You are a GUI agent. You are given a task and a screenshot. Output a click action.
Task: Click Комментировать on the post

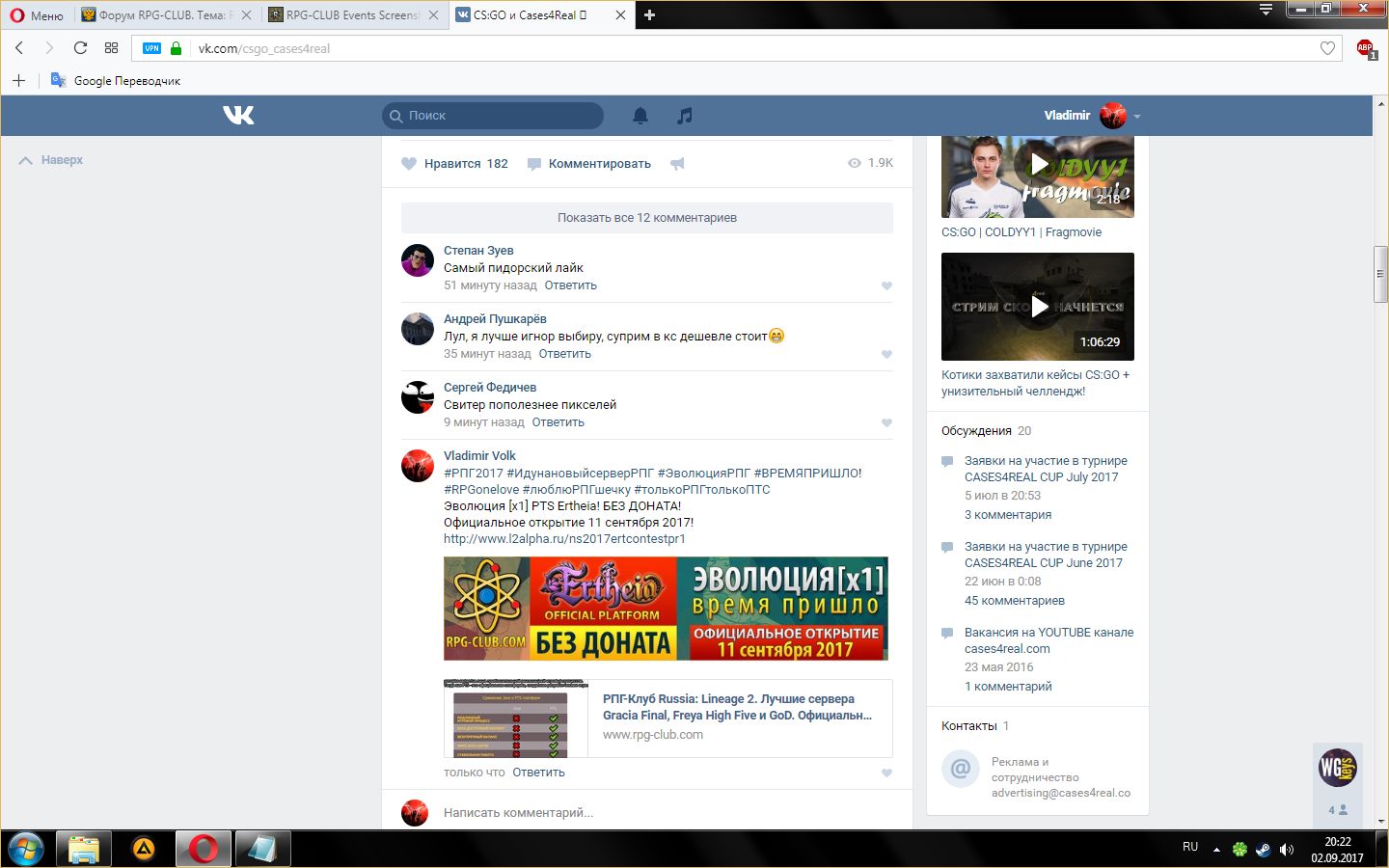pos(589,164)
